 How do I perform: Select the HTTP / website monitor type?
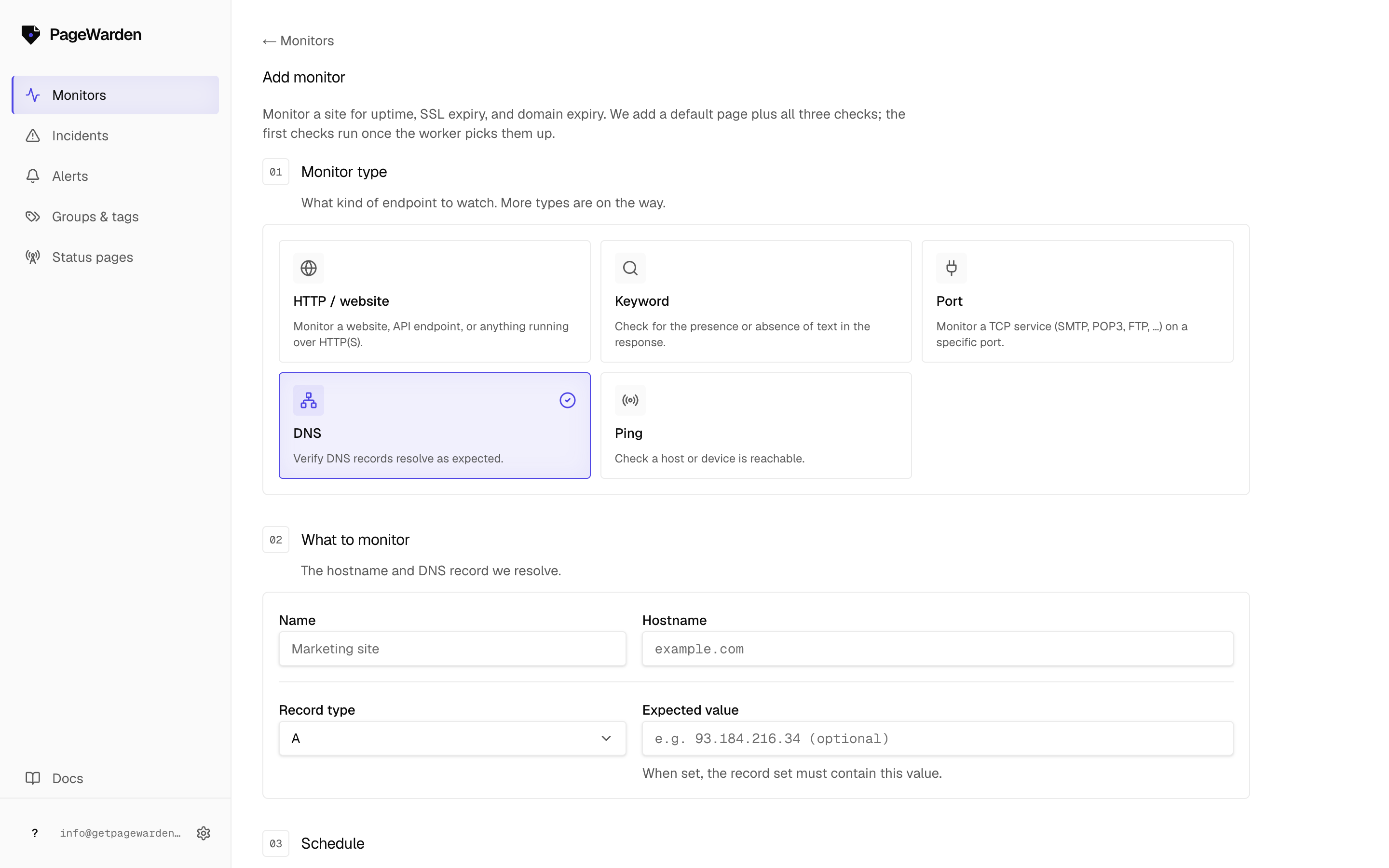click(435, 301)
